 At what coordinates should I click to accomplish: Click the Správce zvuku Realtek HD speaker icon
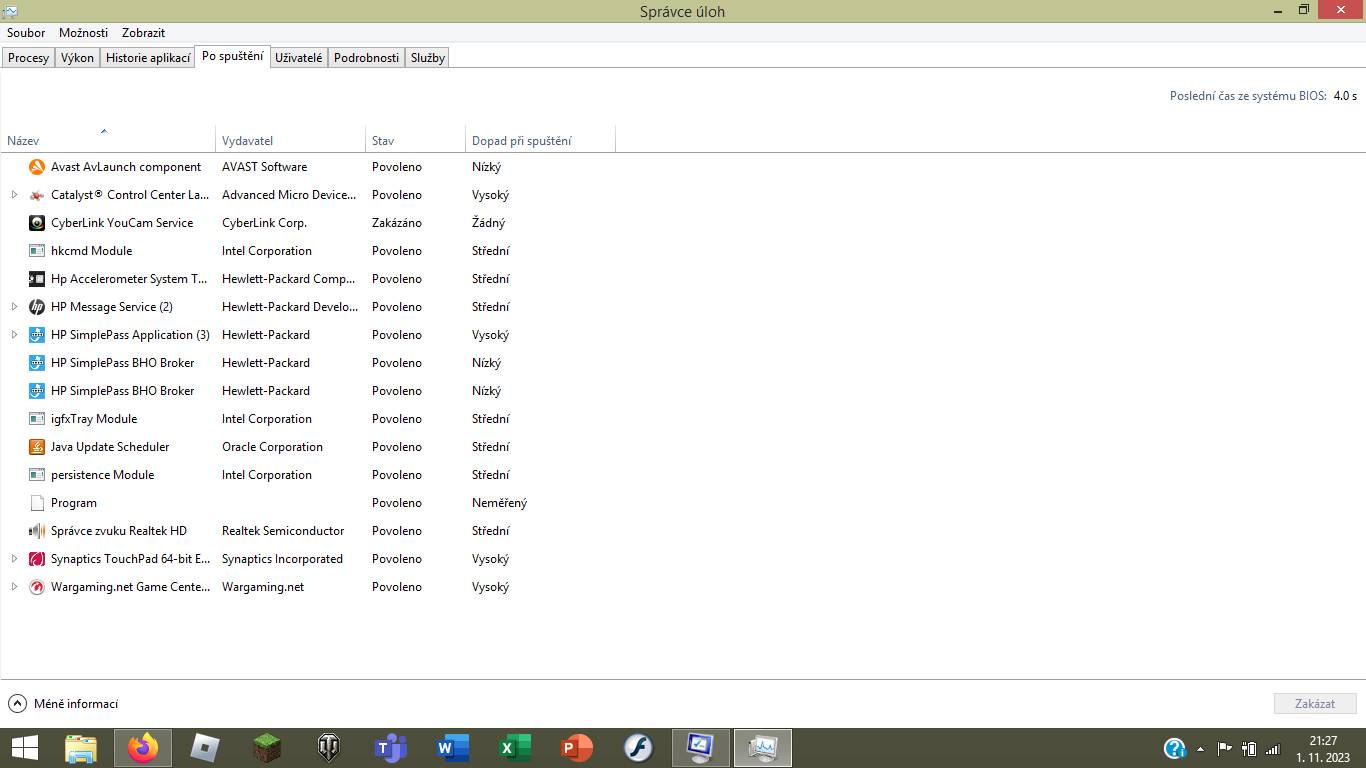(x=37, y=531)
